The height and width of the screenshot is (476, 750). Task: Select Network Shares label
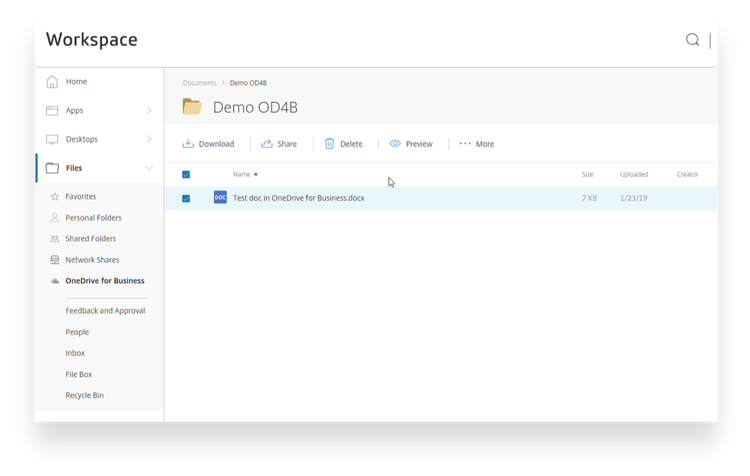tap(92, 260)
